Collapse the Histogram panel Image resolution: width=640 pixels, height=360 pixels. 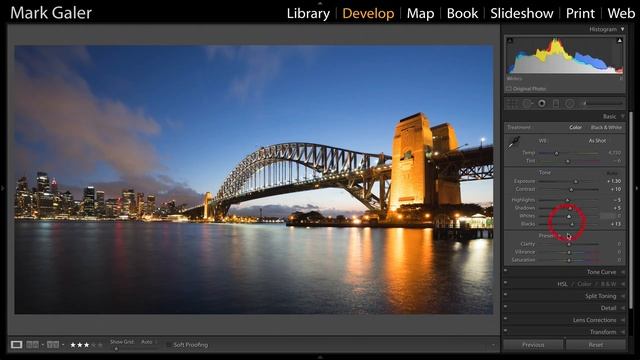pos(622,29)
